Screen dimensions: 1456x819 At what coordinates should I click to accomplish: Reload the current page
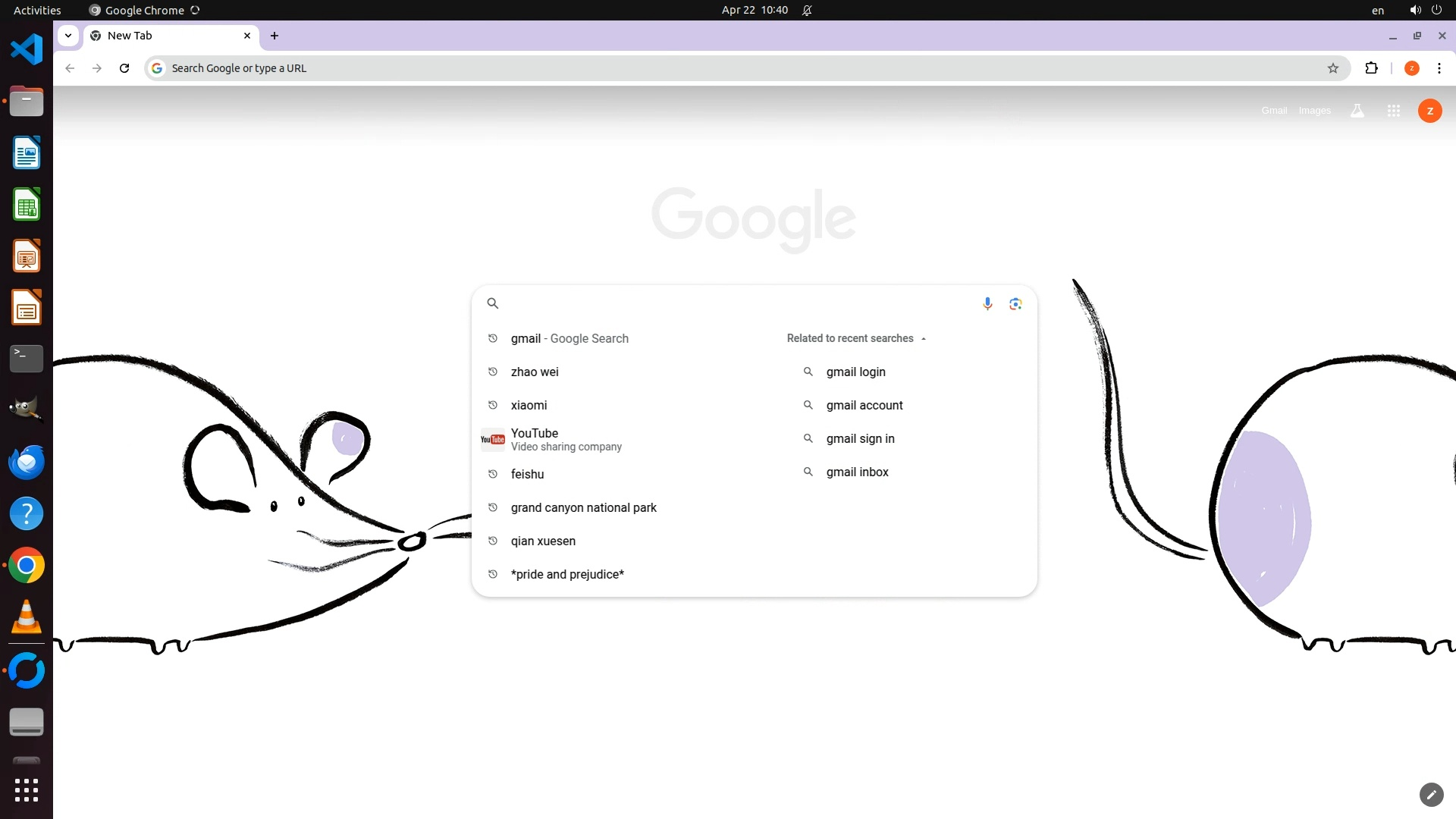[124, 68]
